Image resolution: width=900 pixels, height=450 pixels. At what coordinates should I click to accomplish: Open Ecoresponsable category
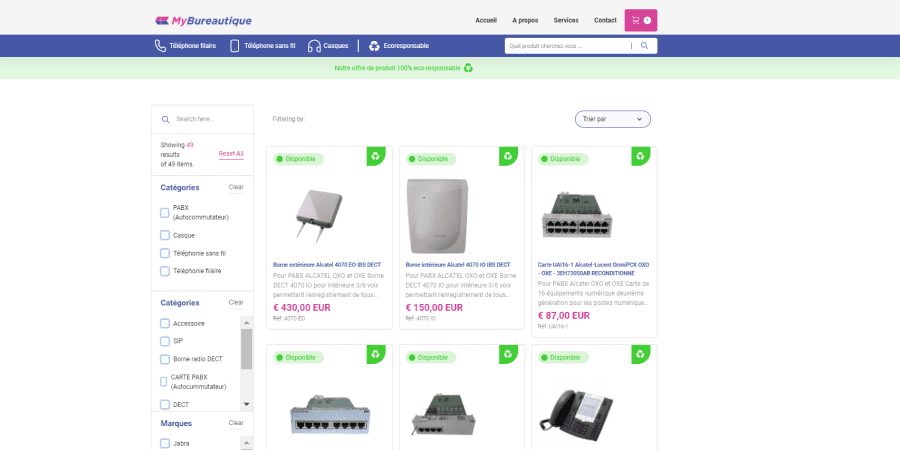pyautogui.click(x=406, y=46)
